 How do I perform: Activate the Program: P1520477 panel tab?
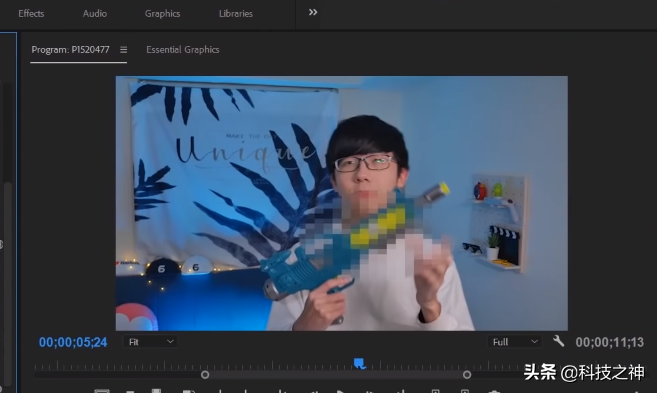70,49
